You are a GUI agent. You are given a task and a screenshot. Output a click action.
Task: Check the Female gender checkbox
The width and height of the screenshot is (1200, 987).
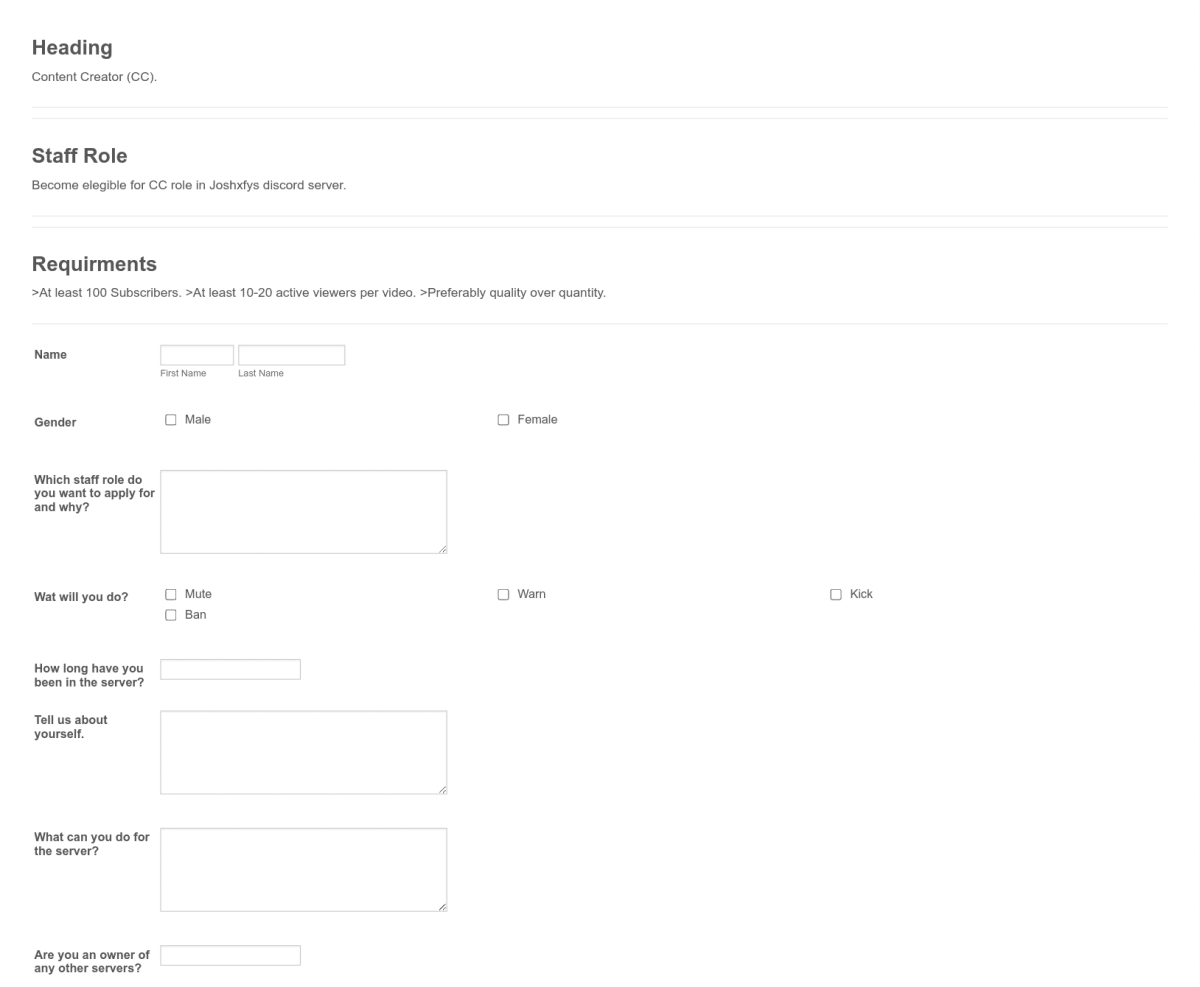click(x=503, y=419)
